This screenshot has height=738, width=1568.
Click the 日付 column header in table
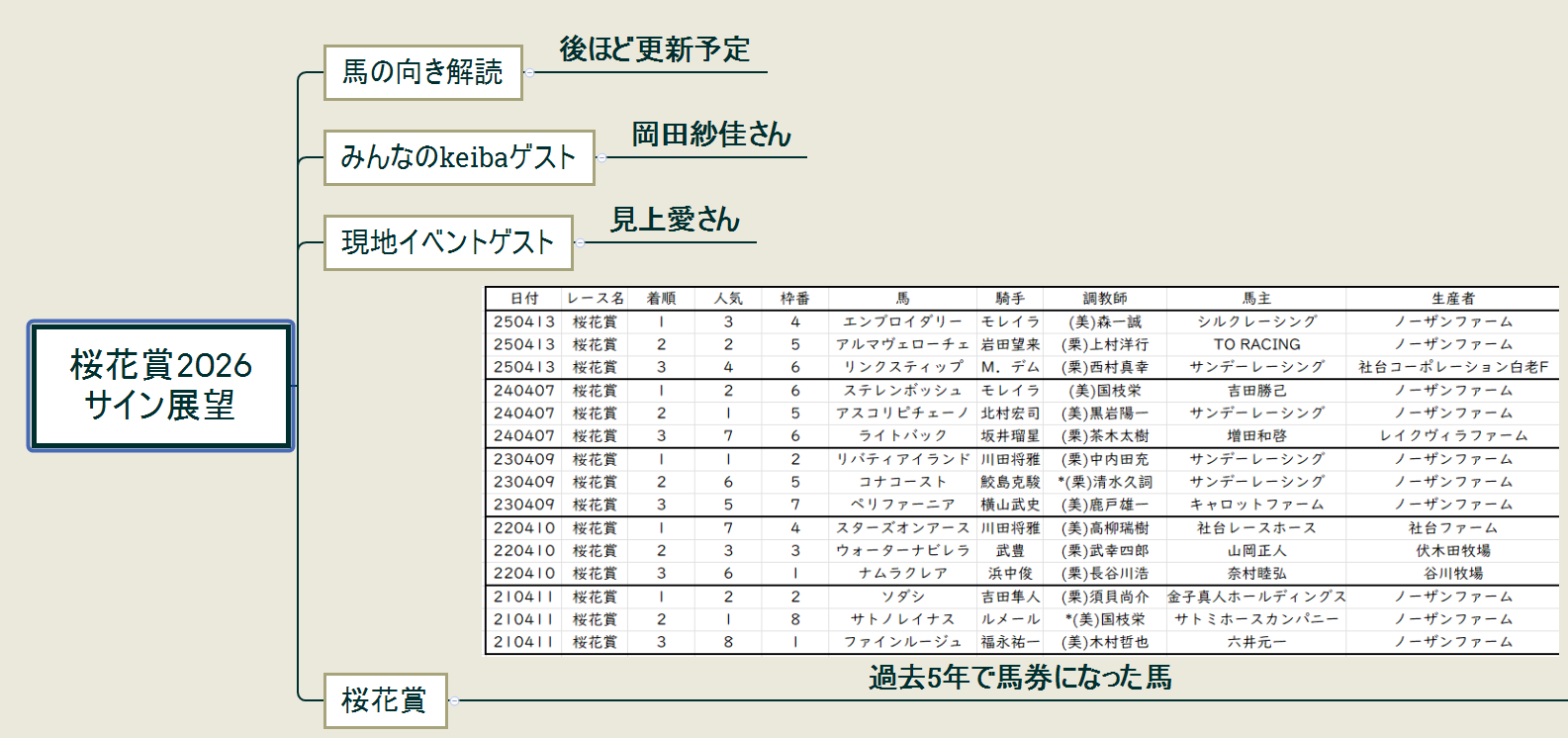[524, 299]
